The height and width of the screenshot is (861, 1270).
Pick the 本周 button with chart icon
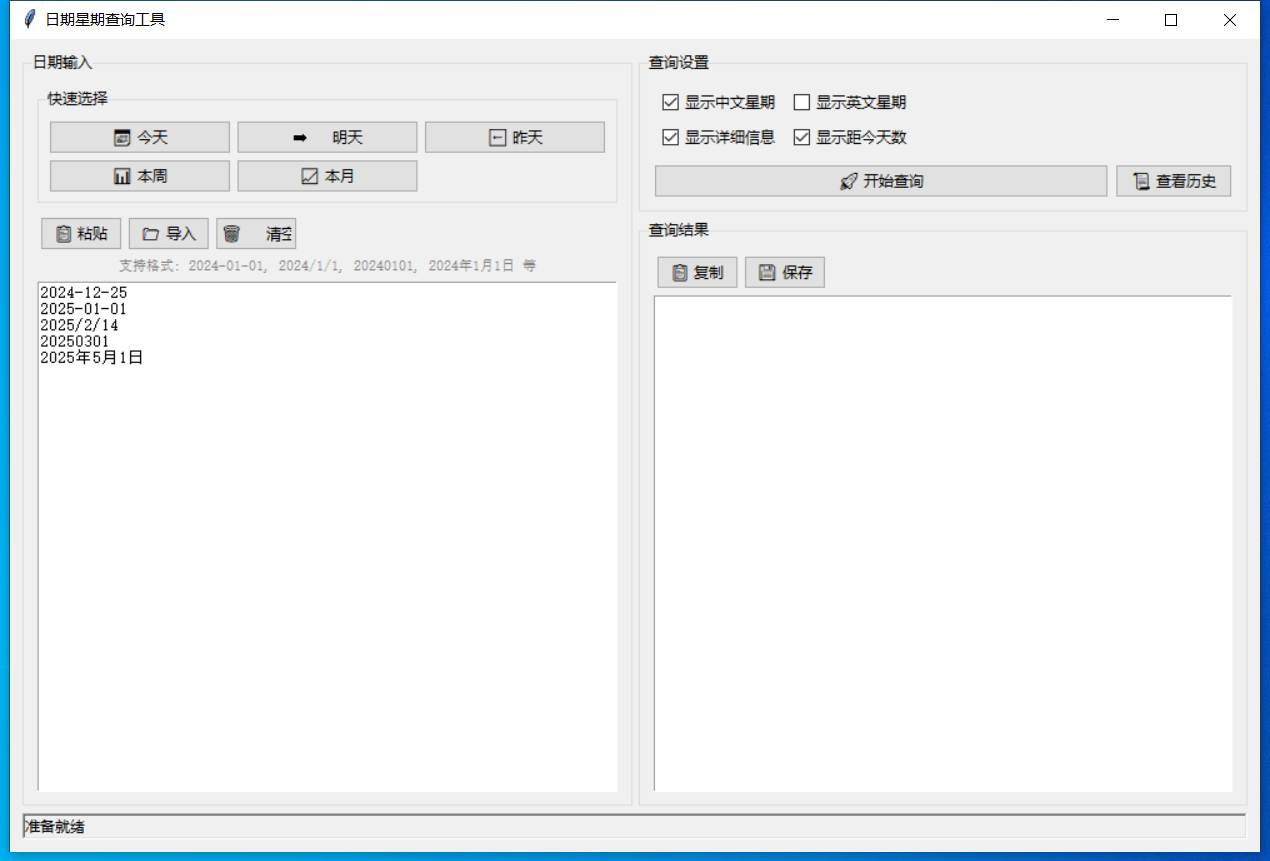coord(140,176)
